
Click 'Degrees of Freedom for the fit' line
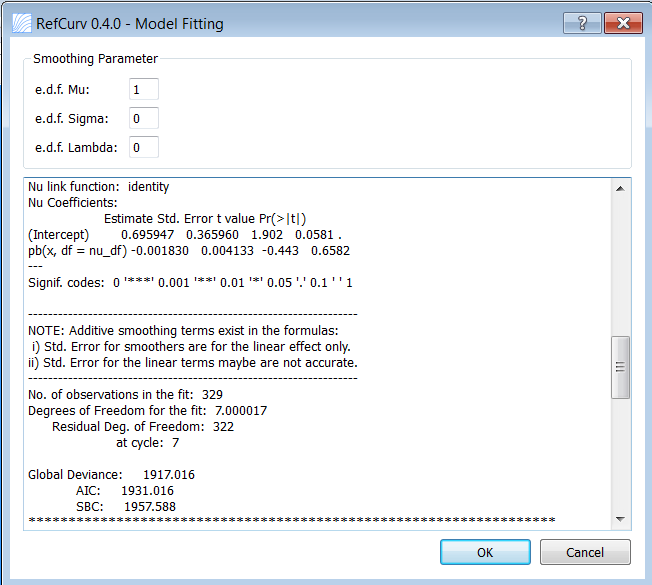pos(147,411)
